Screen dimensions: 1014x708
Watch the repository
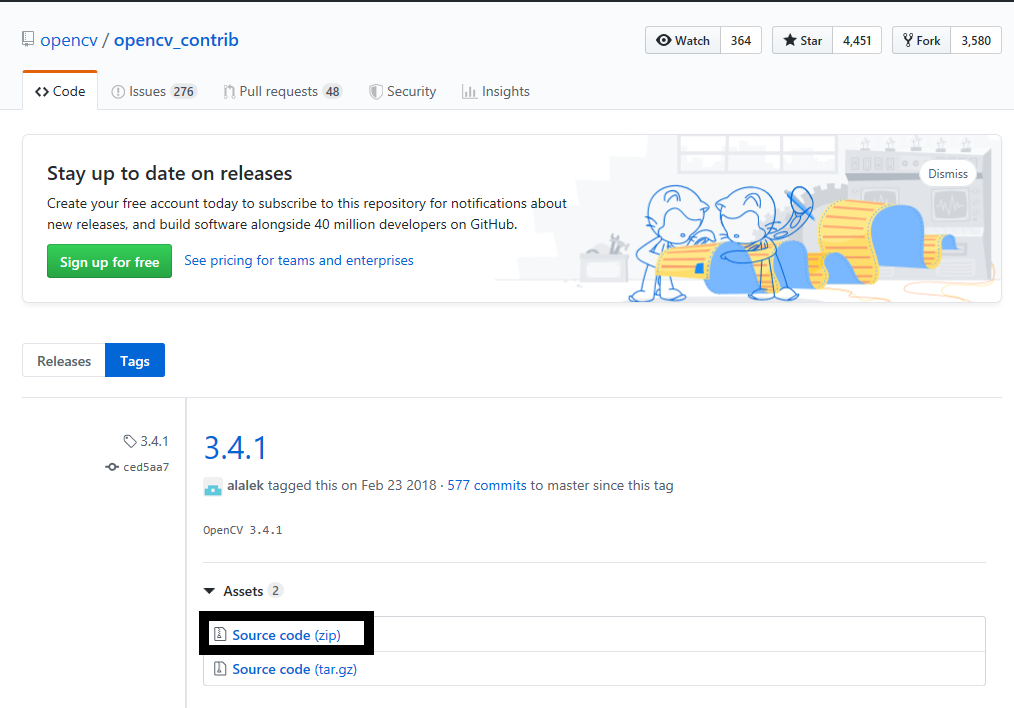[x=683, y=40]
